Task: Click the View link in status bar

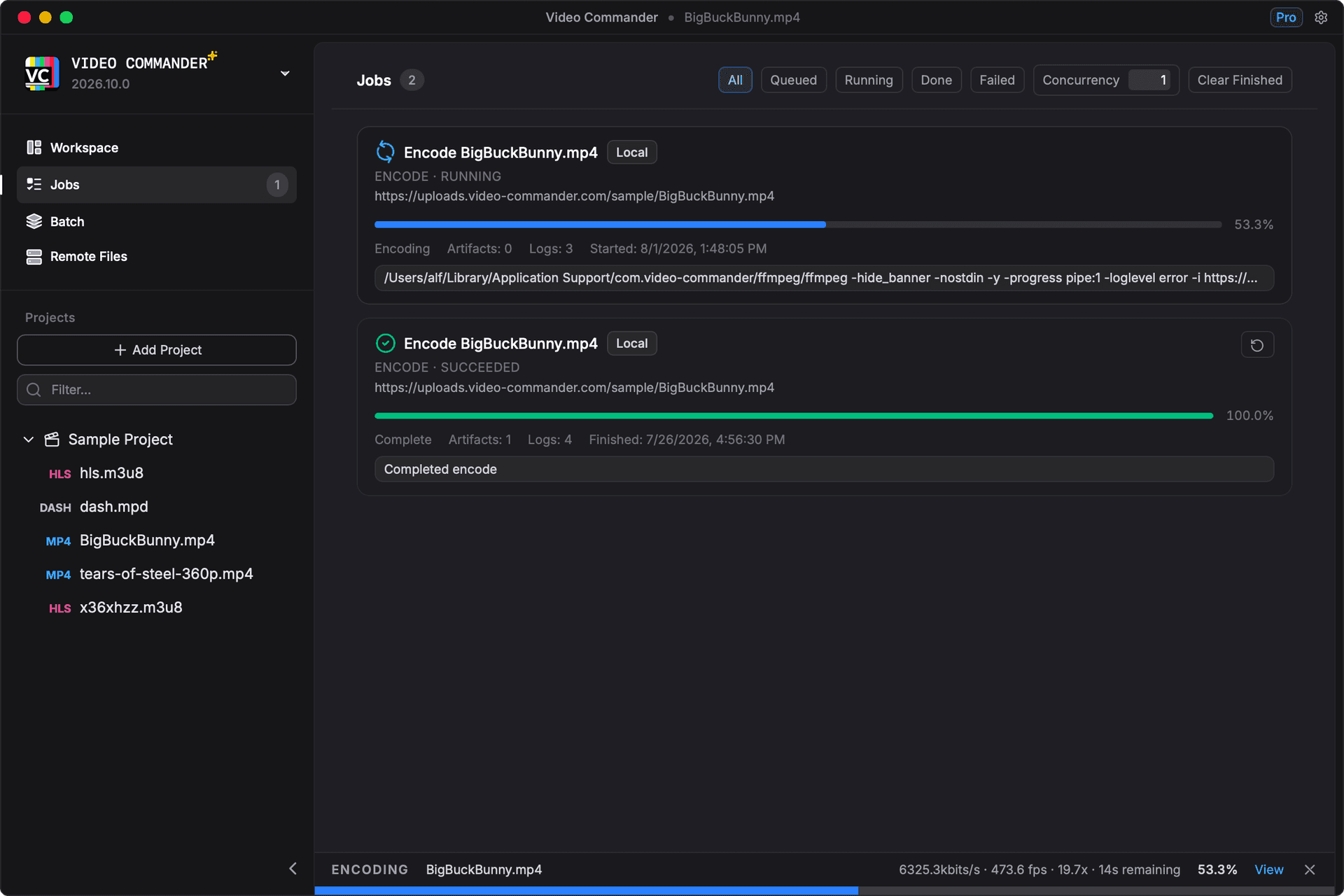Action: pyautogui.click(x=1268, y=869)
